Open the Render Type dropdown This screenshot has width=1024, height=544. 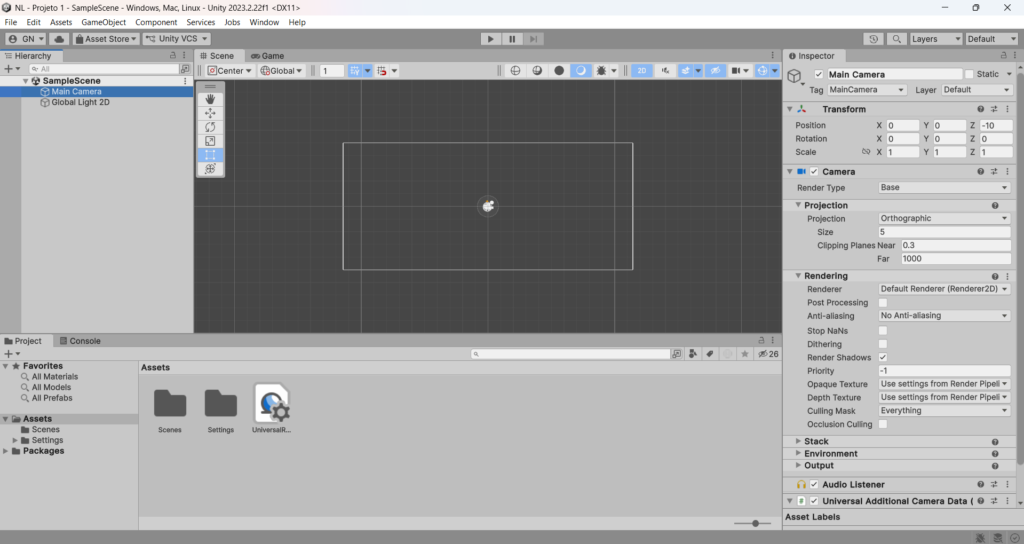pos(944,187)
